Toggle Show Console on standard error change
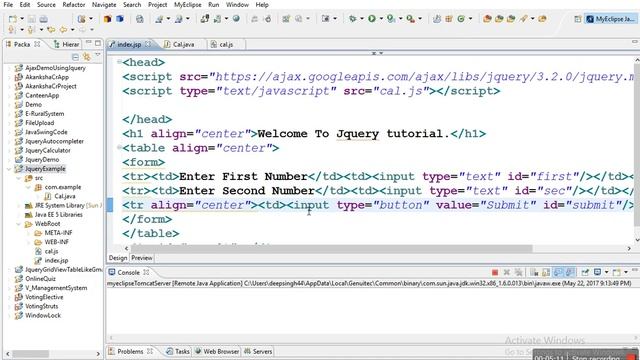This screenshot has width=640, height=360. pyautogui.click(x=570, y=272)
